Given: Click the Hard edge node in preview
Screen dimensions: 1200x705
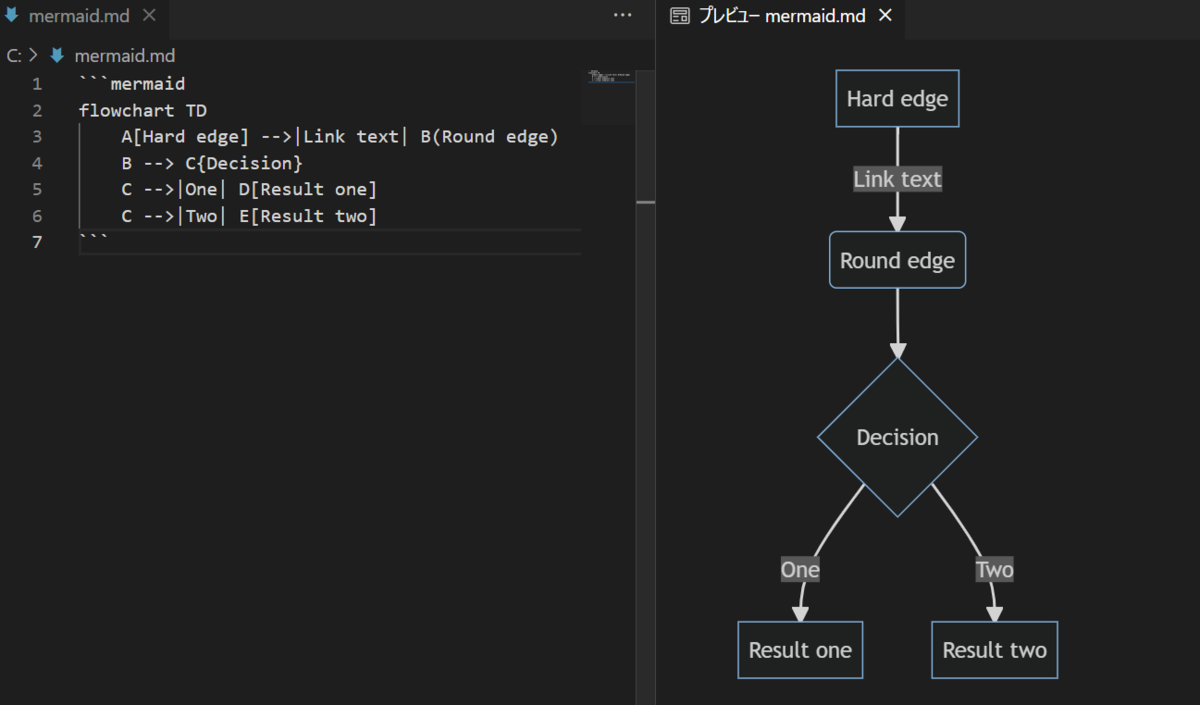Looking at the screenshot, I should [897, 99].
